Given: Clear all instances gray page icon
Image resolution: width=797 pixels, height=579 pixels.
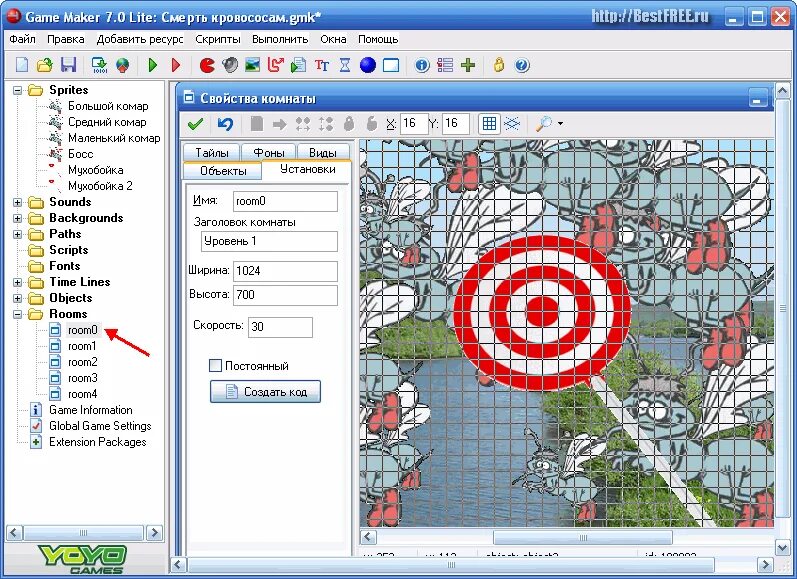Looking at the screenshot, I should [257, 124].
